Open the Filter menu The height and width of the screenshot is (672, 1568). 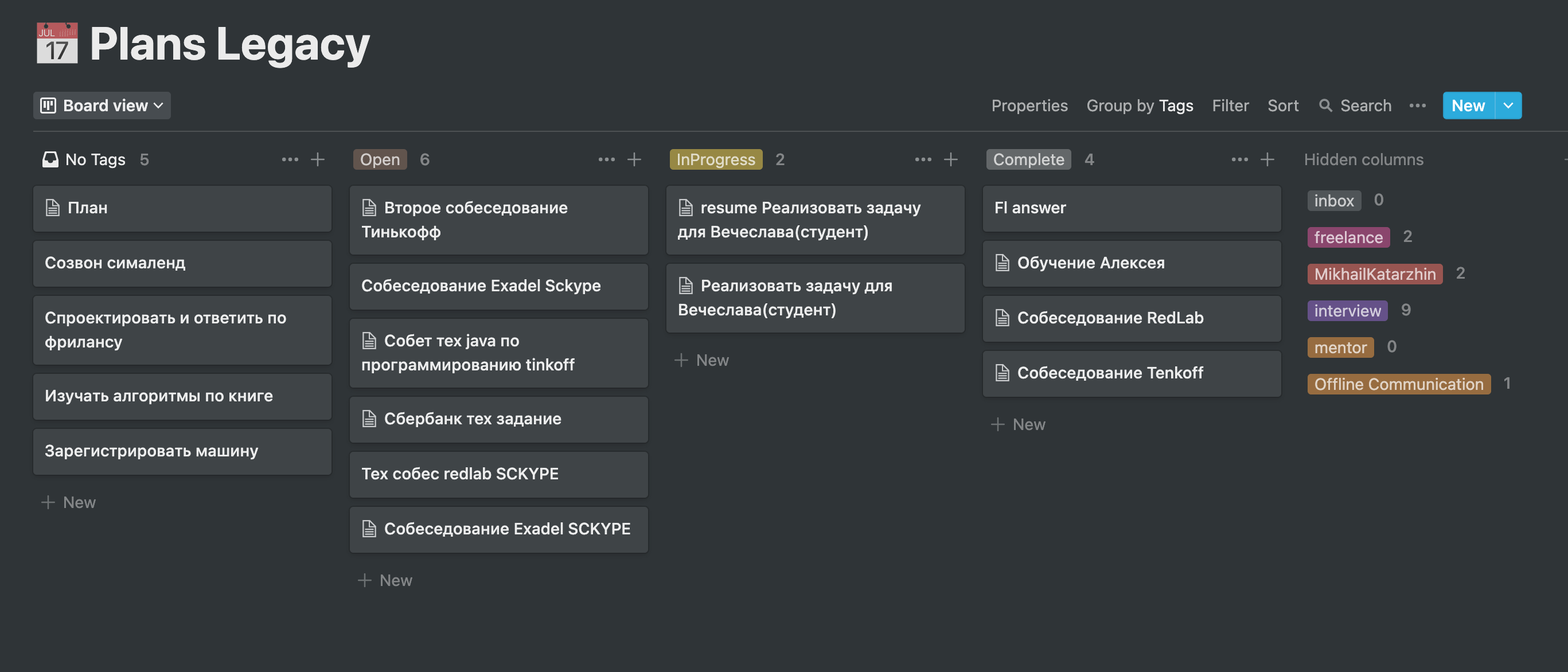(1230, 106)
